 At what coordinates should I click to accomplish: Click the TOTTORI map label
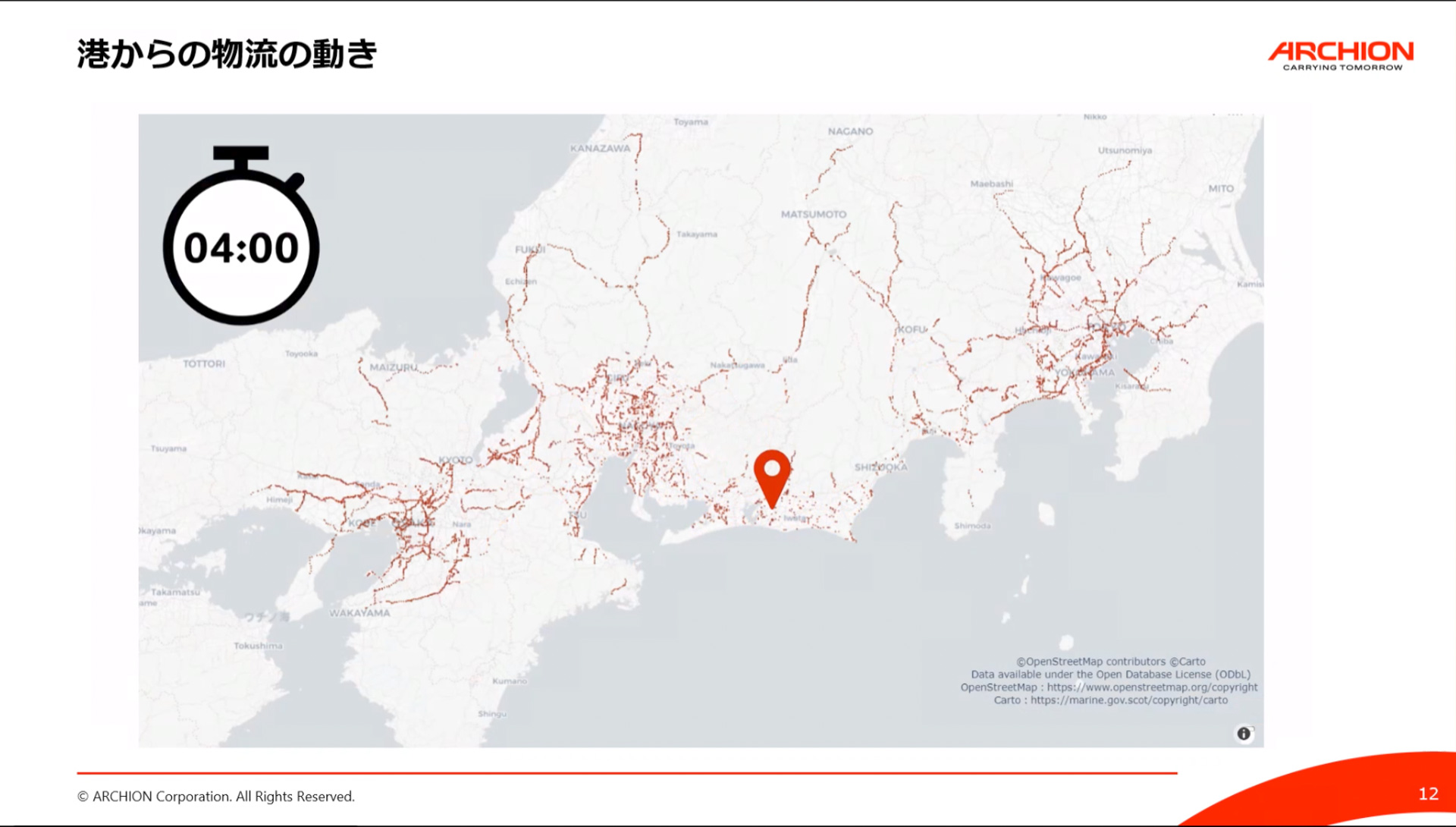[204, 364]
